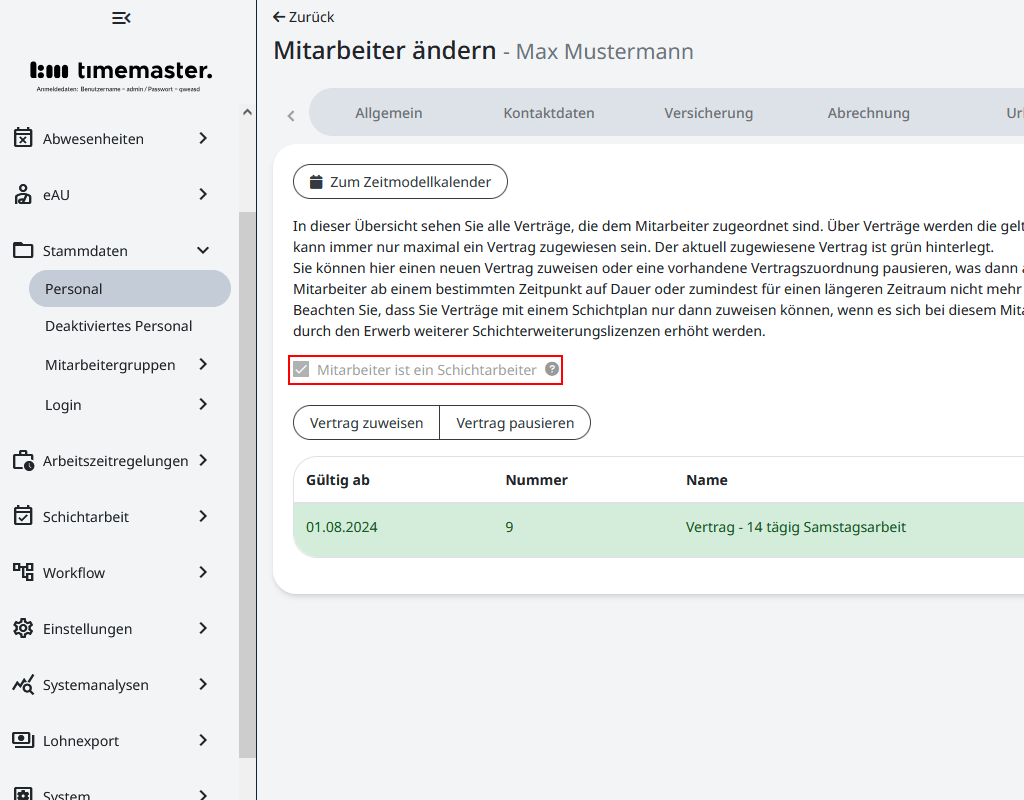Expand the Einstellungen menu chevron
1024x800 pixels.
click(x=204, y=628)
